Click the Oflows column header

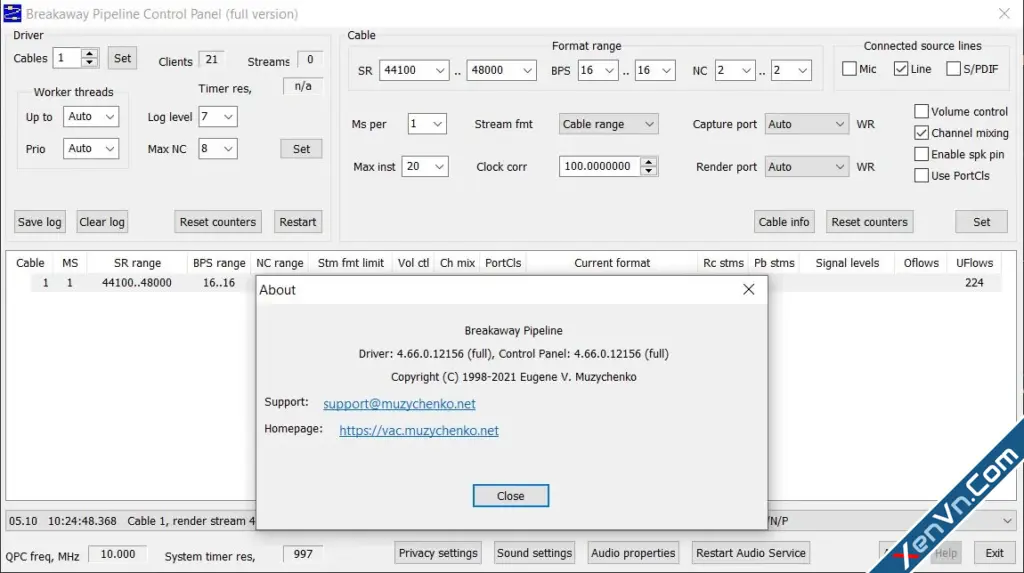click(921, 263)
